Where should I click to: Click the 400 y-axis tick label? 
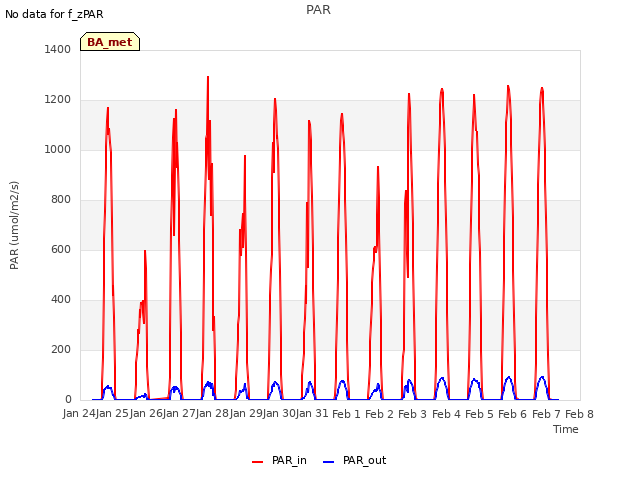[x=61, y=300]
